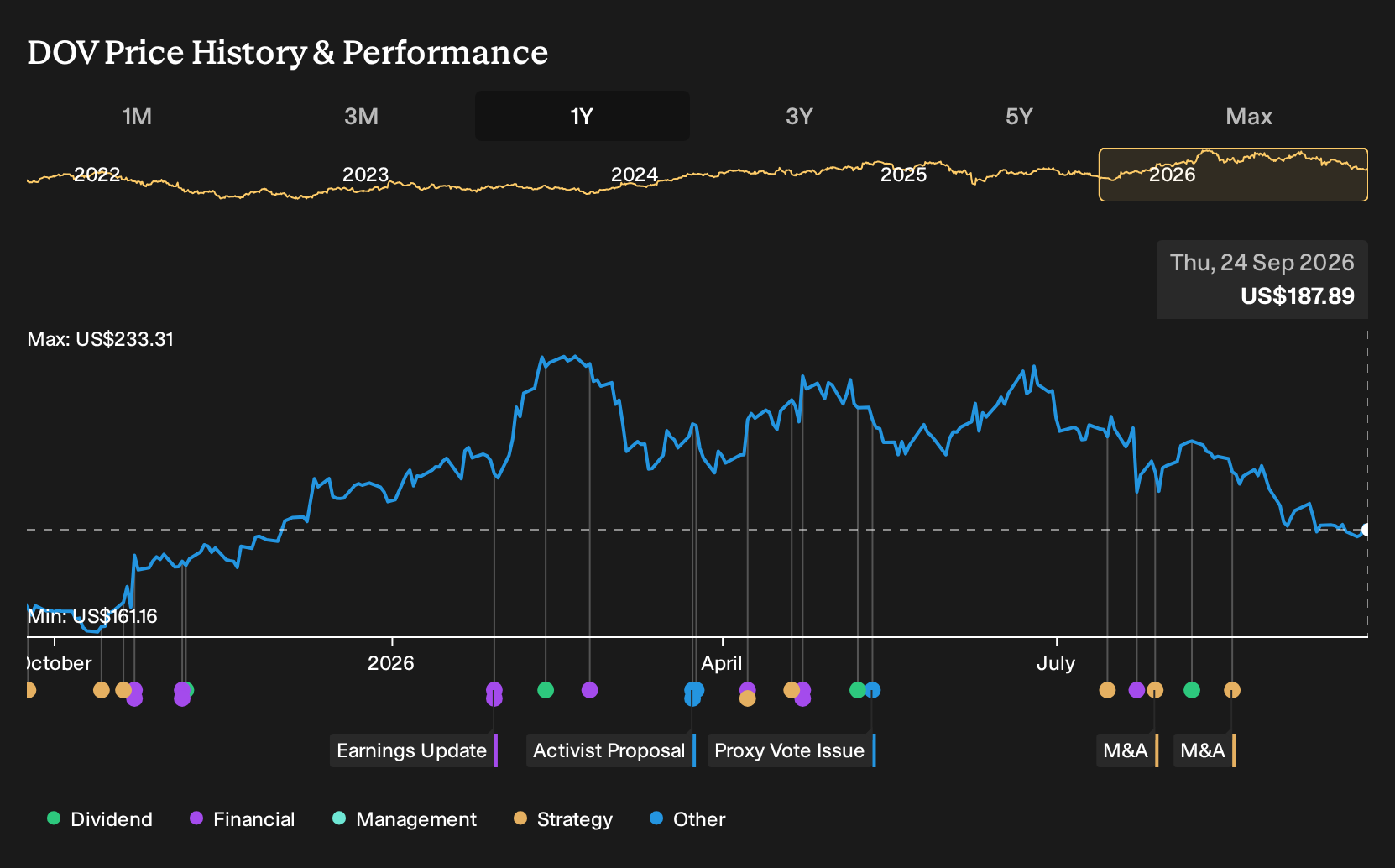Click the 2022 label in overview chart

click(97, 175)
